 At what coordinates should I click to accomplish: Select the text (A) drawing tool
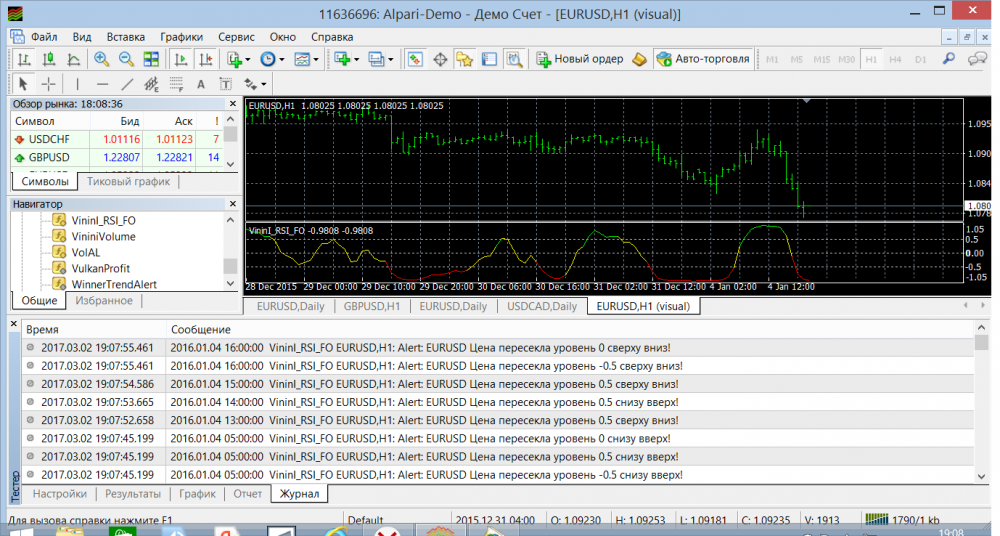point(201,84)
